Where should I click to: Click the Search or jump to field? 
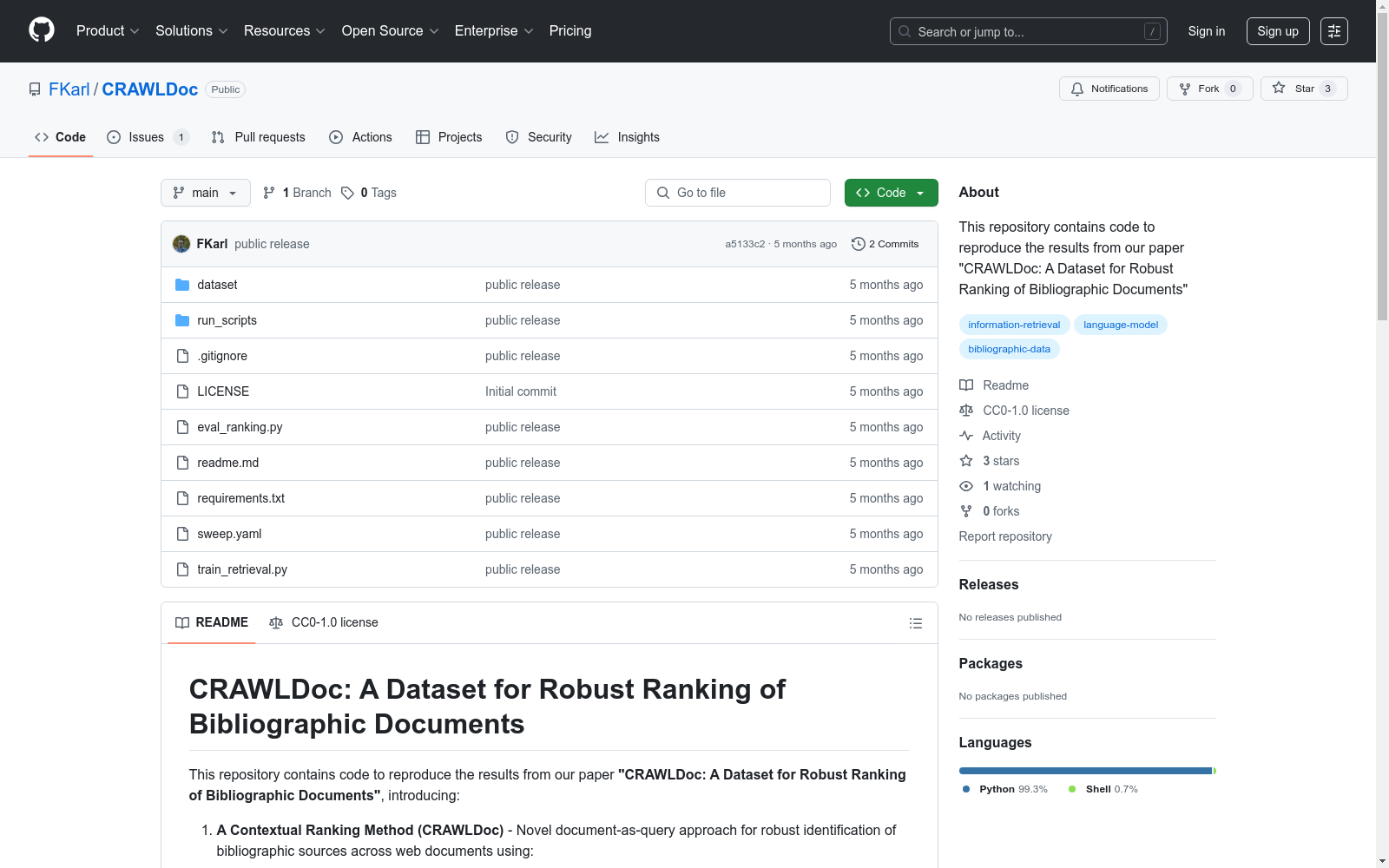click(x=1029, y=31)
